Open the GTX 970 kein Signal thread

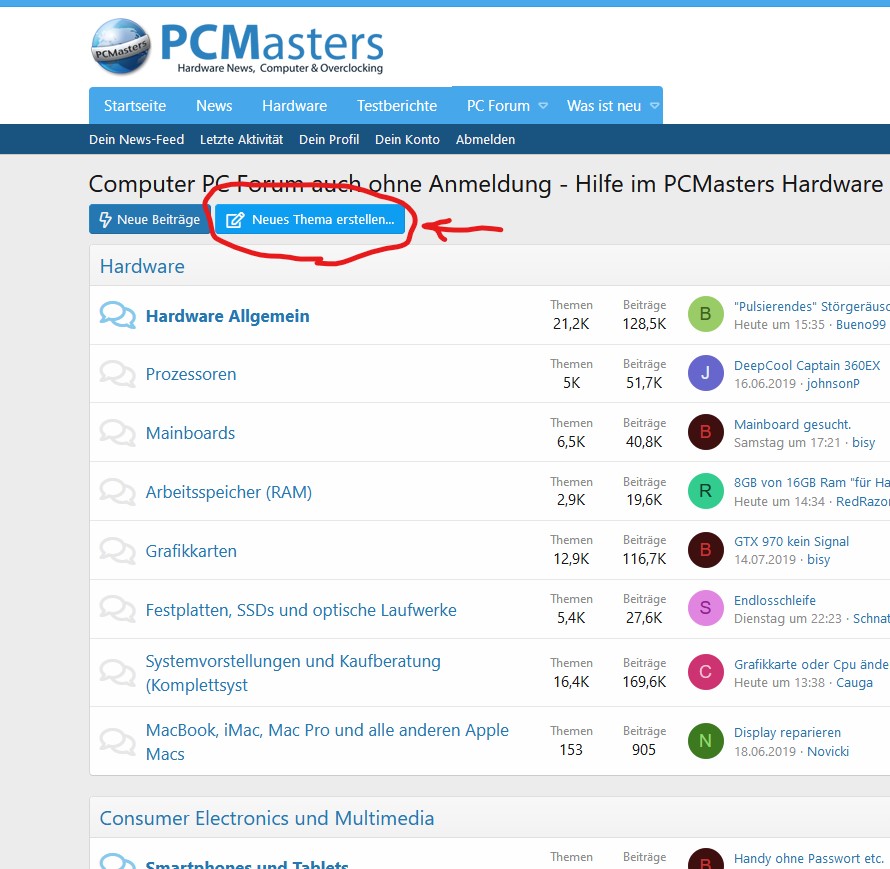click(x=791, y=541)
